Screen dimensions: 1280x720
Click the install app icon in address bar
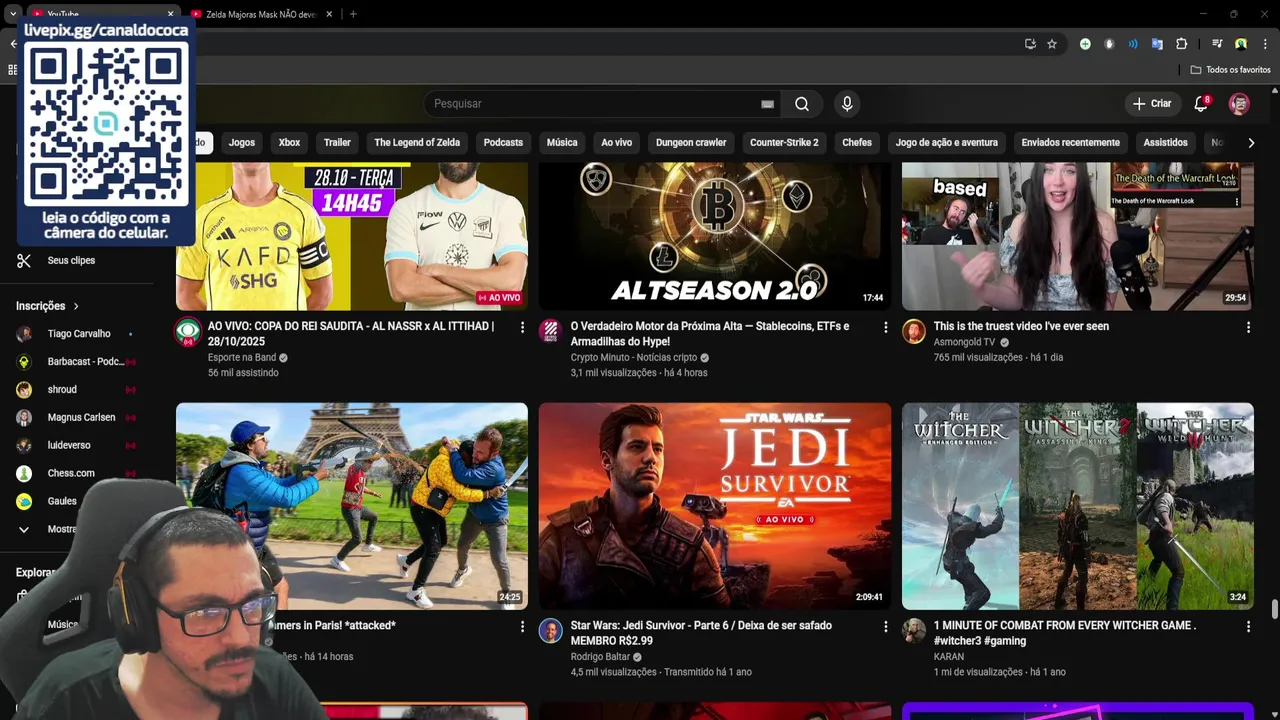click(x=1030, y=44)
